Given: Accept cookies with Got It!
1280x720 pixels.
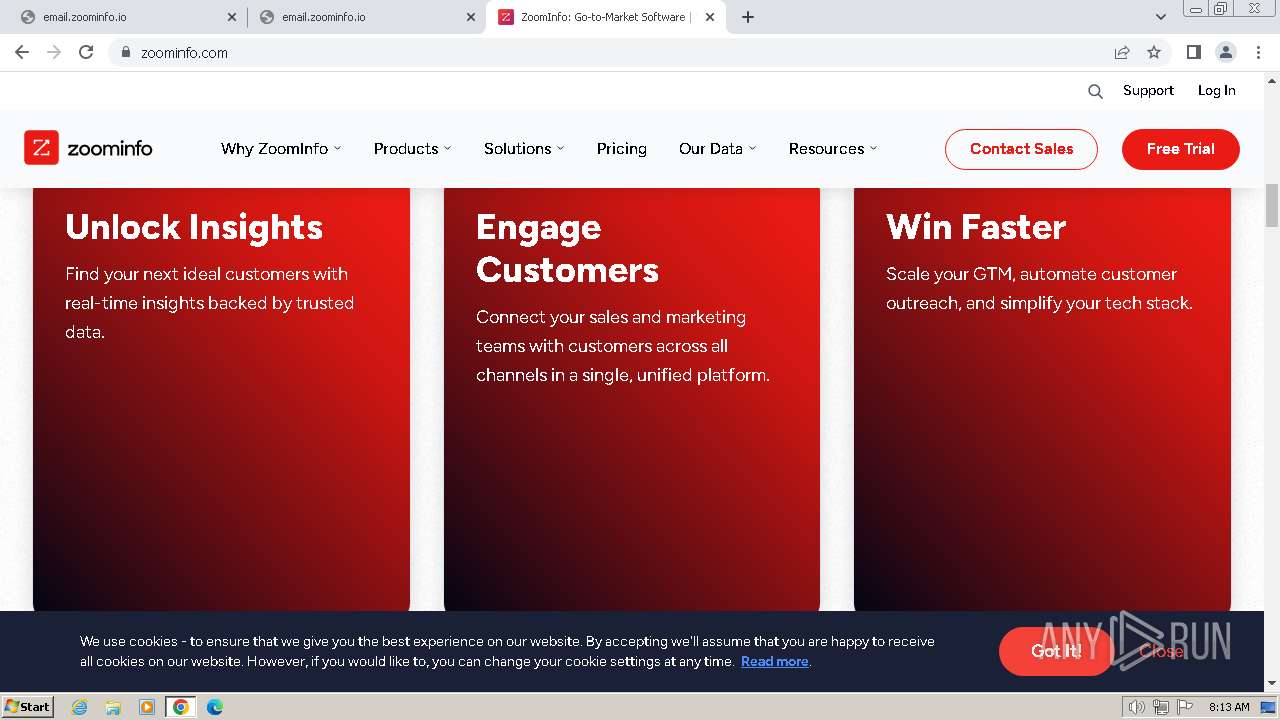Looking at the screenshot, I should tap(1056, 651).
